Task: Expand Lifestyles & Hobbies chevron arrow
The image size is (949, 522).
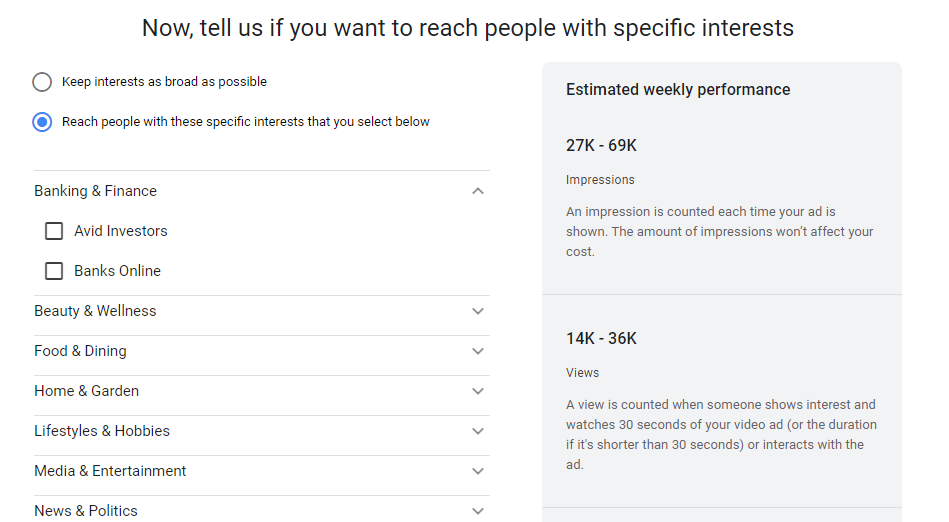Action: pyautogui.click(x=478, y=431)
